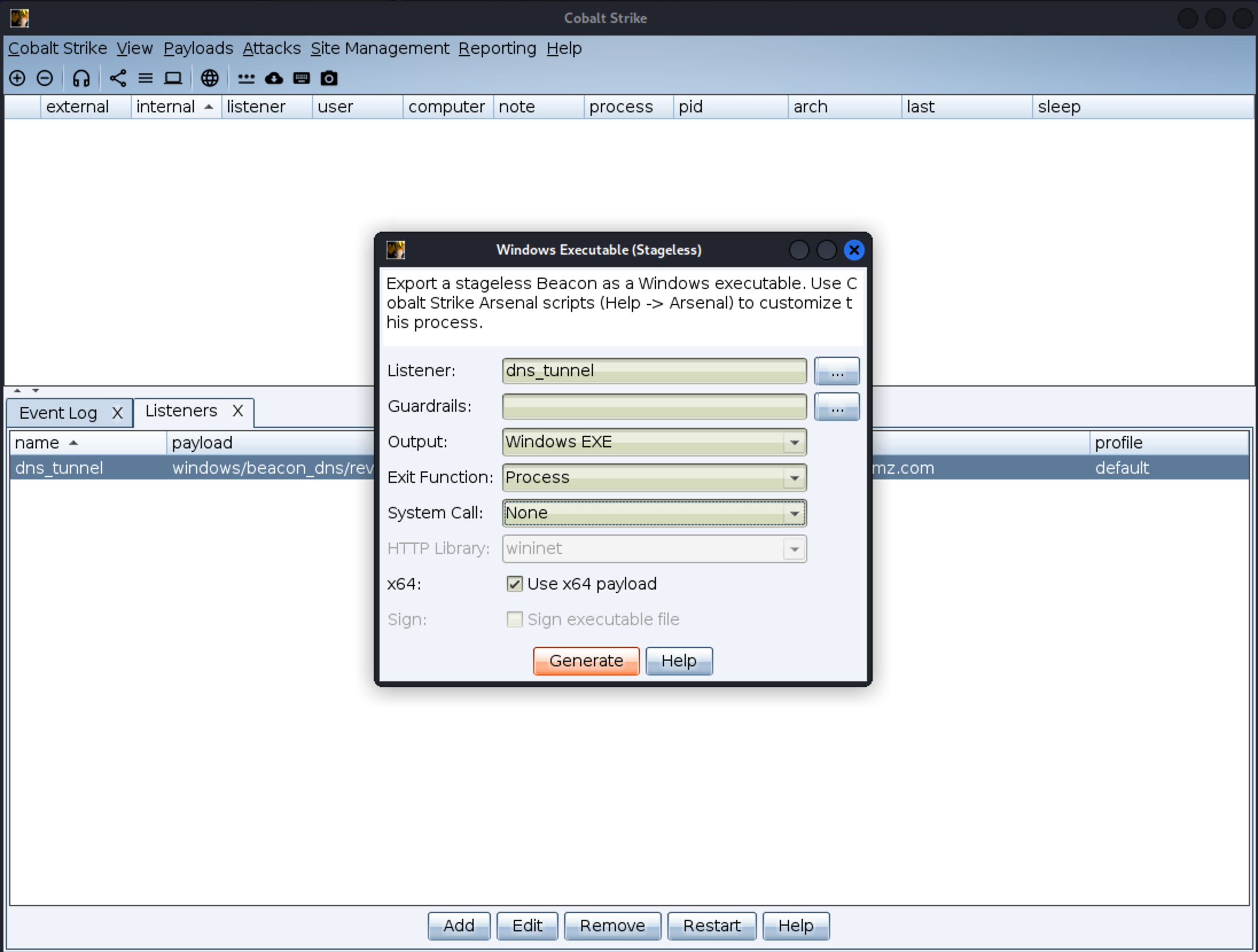Click the Sign executable file checkbox
The height and width of the screenshot is (952, 1258).
514,619
